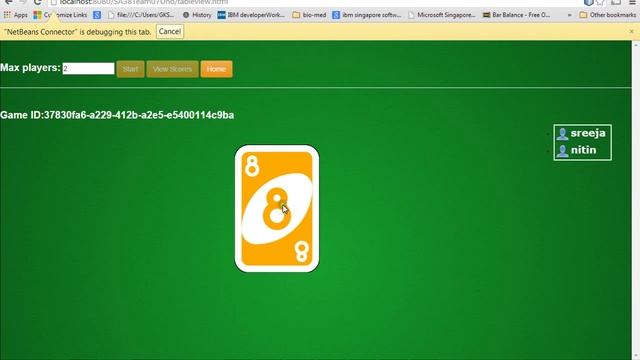Image resolution: width=640 pixels, height=360 pixels.
Task: Open the Chrome menu hamburger icon
Action: [x=632, y=2]
